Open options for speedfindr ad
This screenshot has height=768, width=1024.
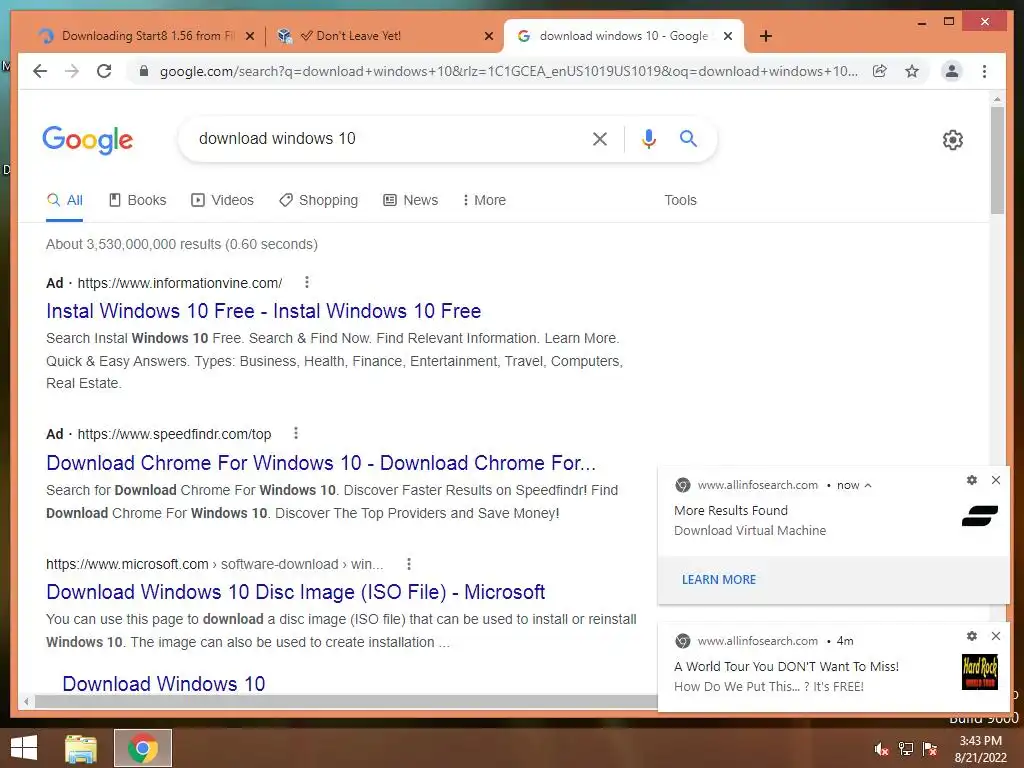click(296, 433)
